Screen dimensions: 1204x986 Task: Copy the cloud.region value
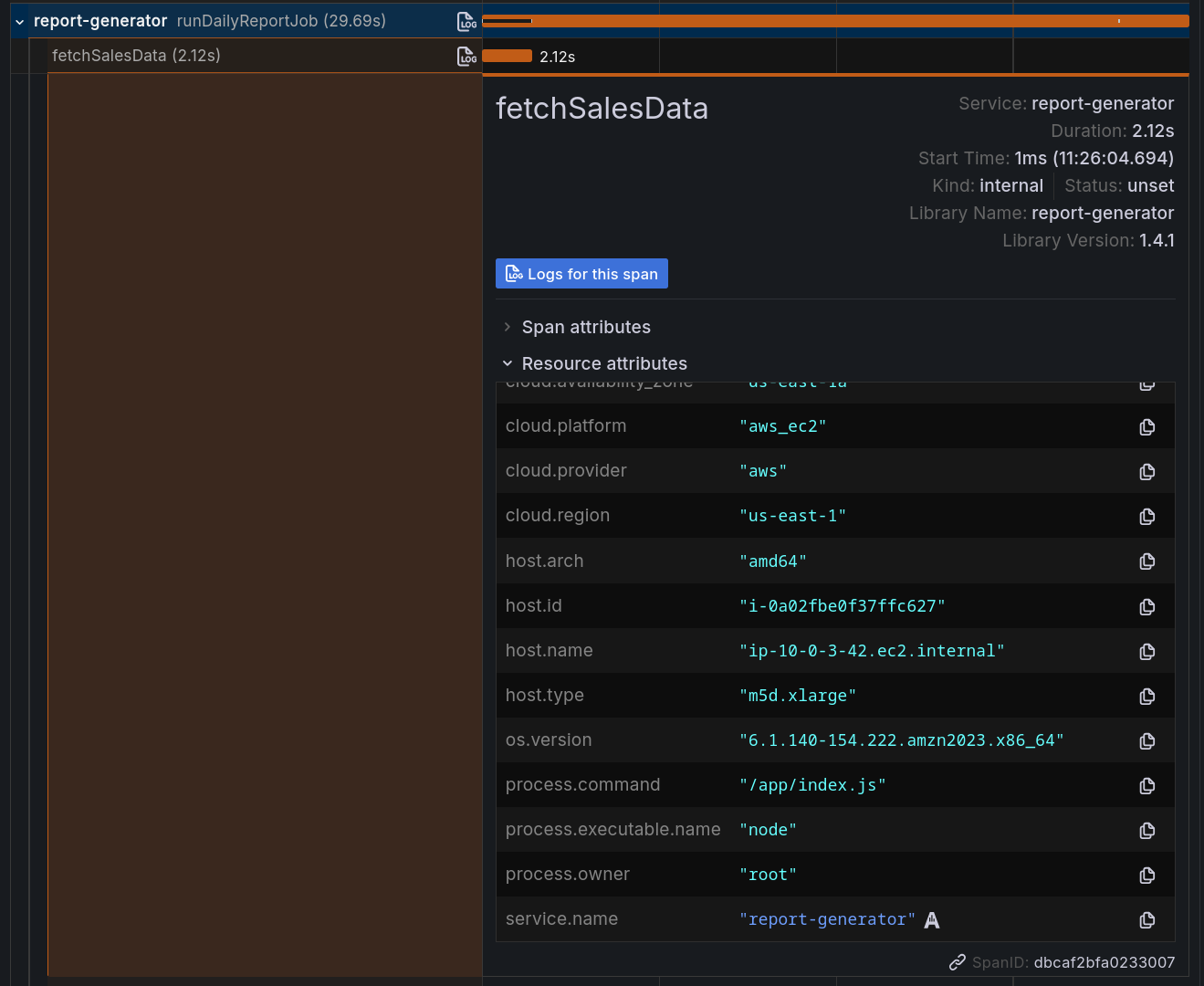[x=1147, y=517]
